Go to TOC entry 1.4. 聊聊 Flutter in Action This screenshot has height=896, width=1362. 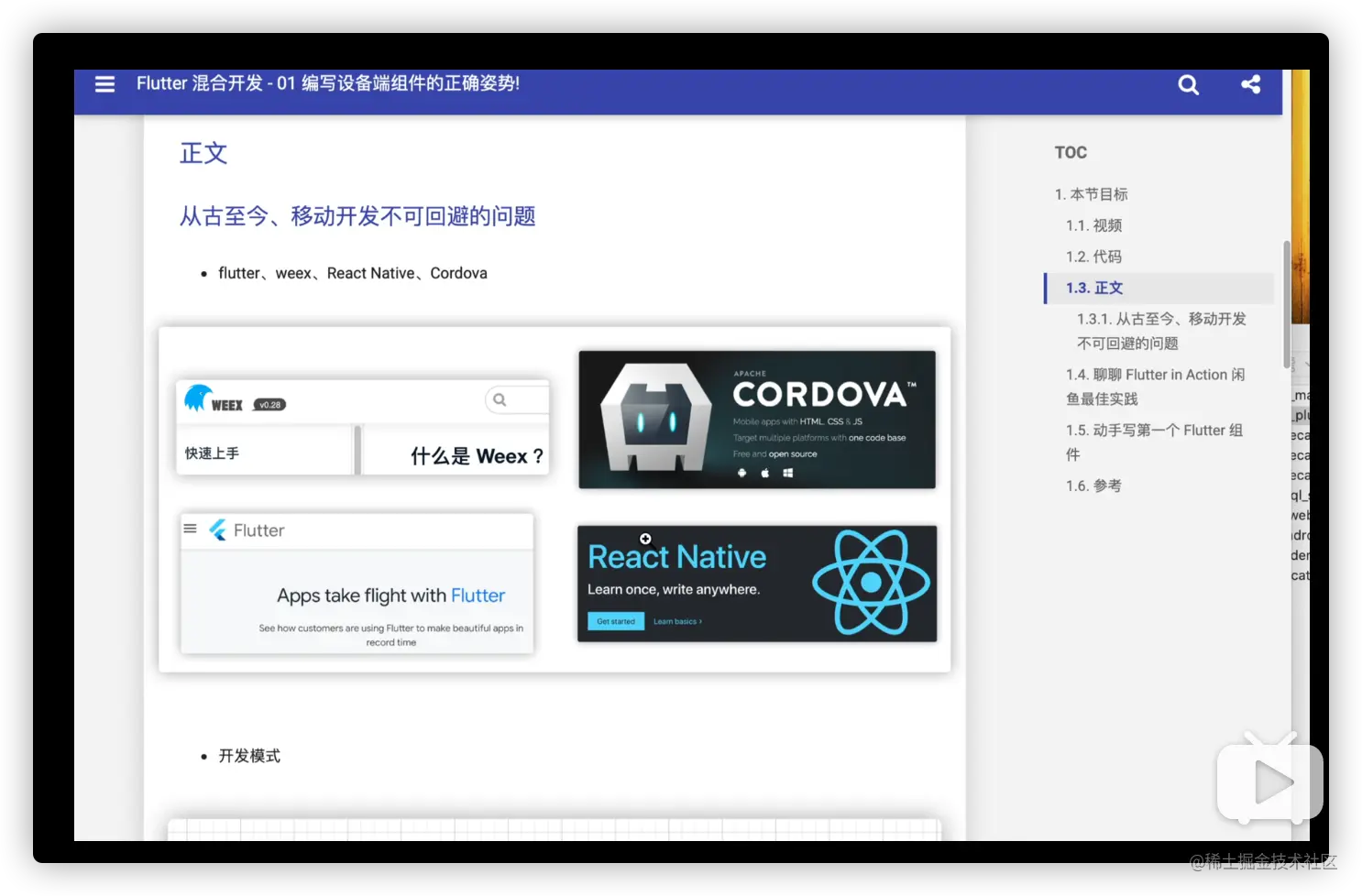click(1155, 387)
